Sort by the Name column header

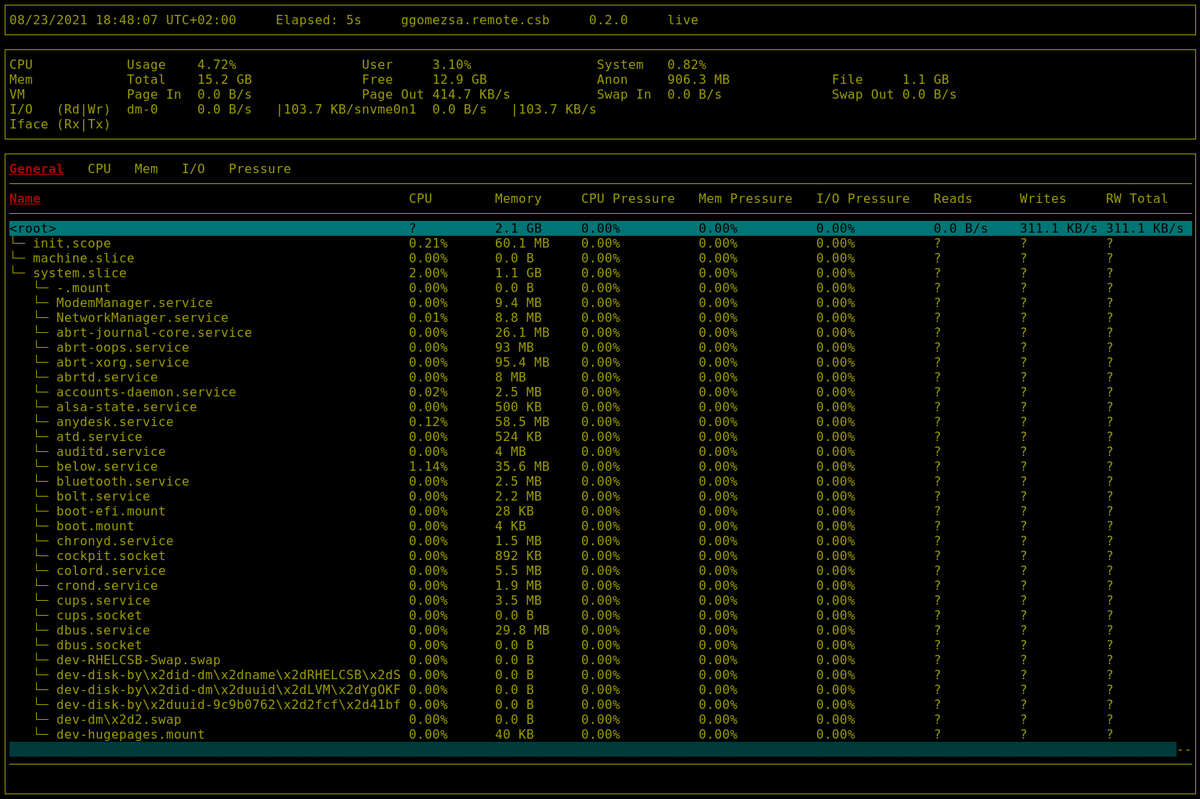[x=25, y=199]
